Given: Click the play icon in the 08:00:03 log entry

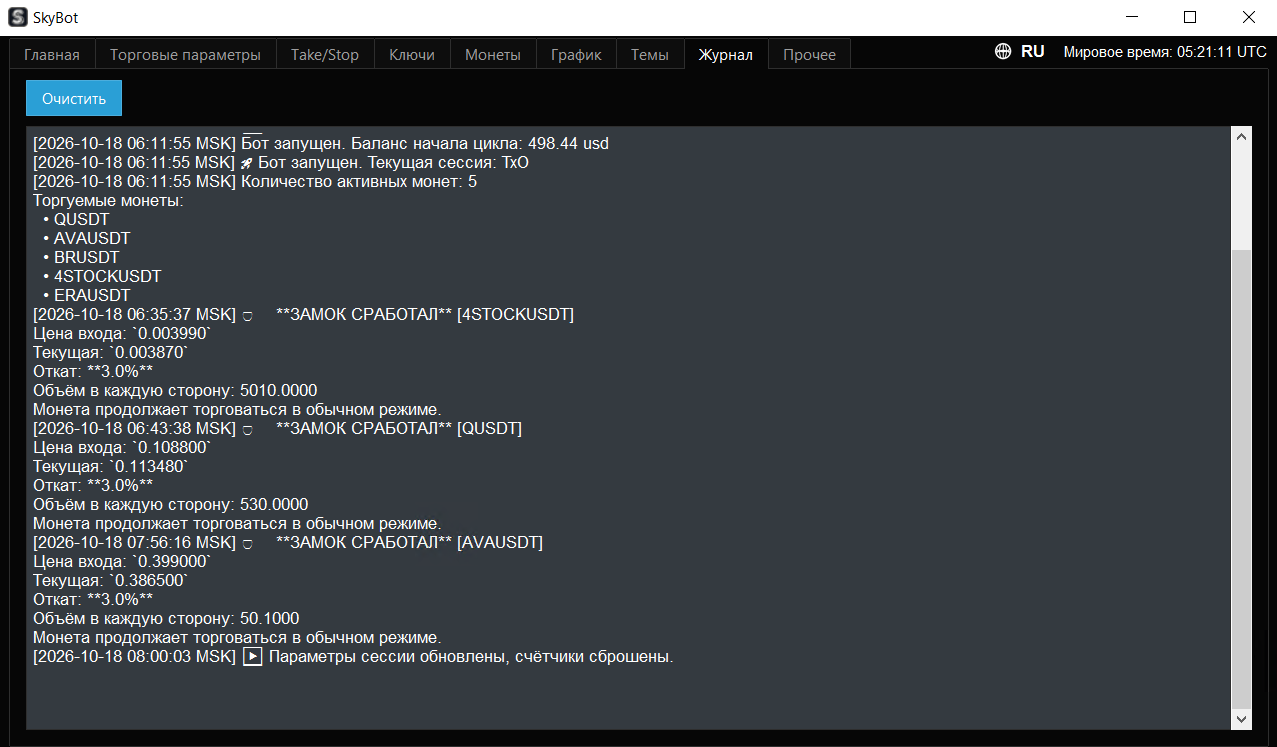Looking at the screenshot, I should tap(253, 657).
